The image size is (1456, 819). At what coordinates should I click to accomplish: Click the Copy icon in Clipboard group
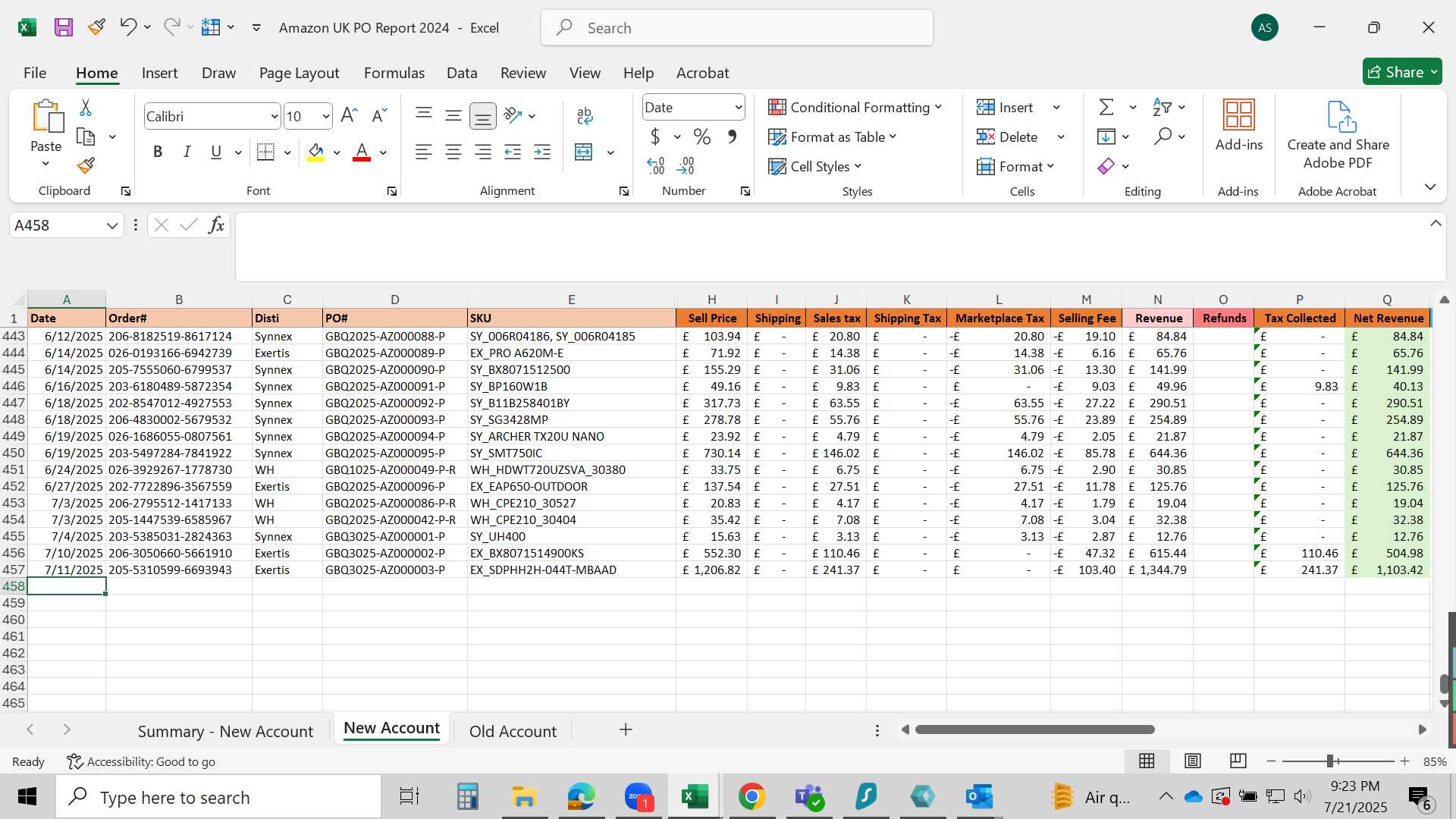tap(86, 136)
